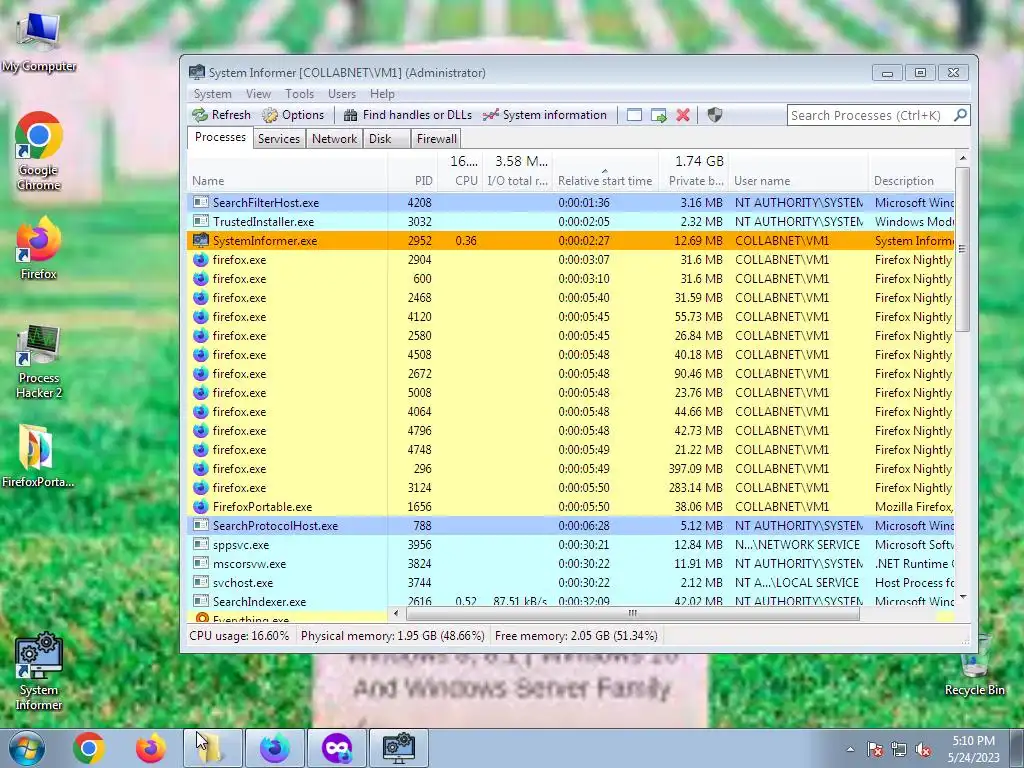Sort by the User name column
This screenshot has width=1024, height=768.
pos(798,181)
